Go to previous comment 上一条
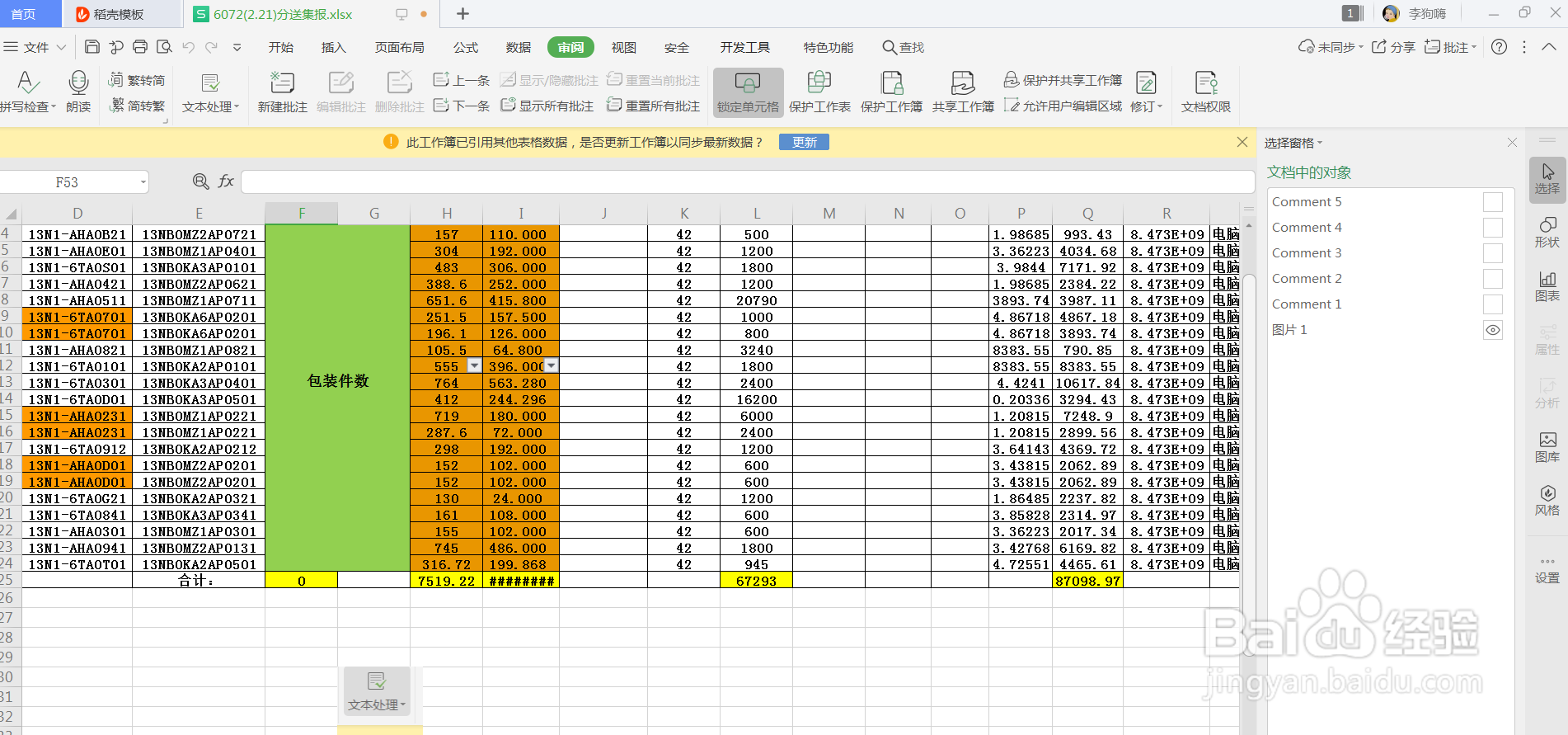This screenshot has width=1568, height=735. [x=462, y=80]
